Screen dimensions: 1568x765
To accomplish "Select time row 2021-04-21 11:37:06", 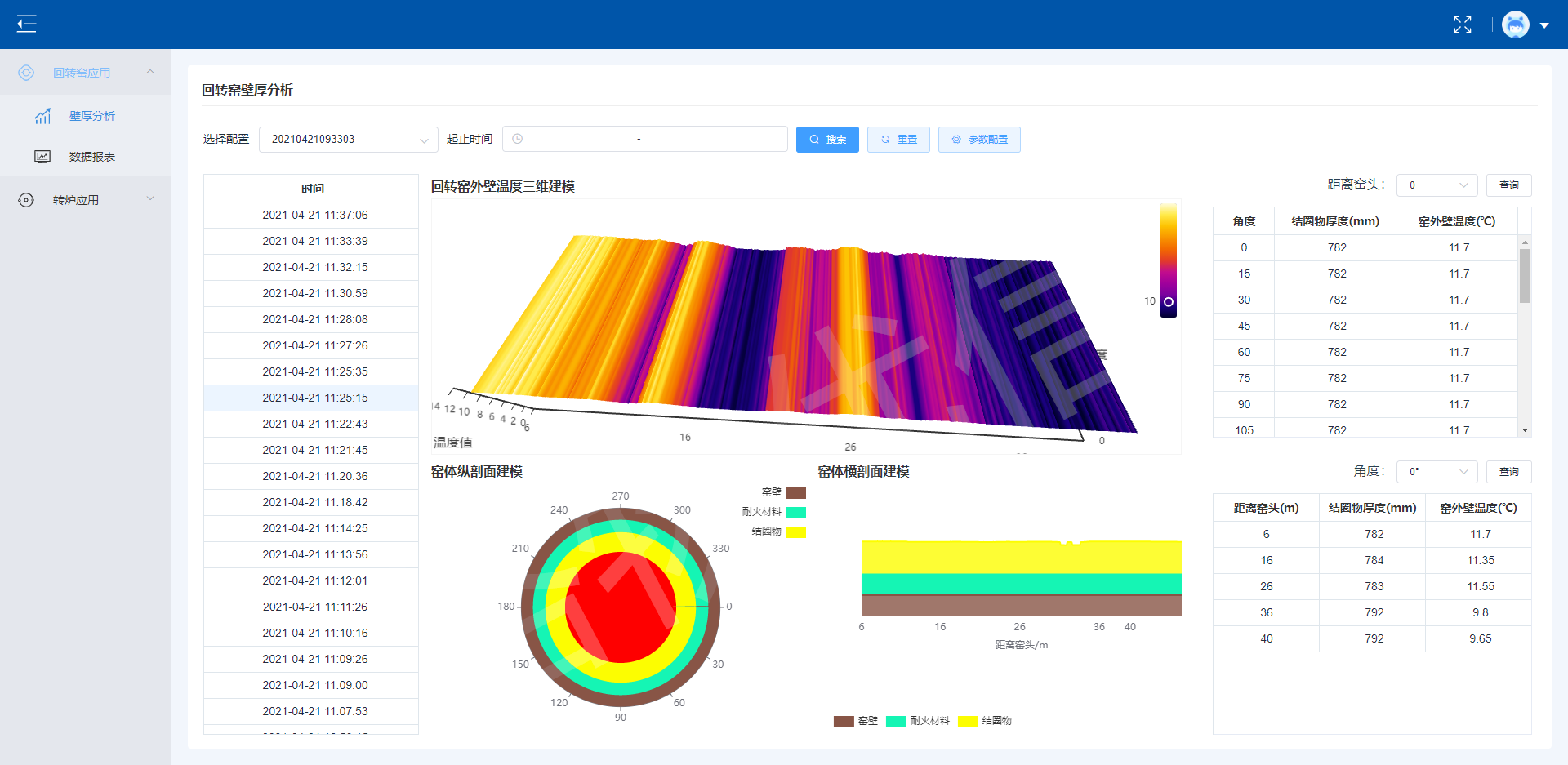I will 311,215.
